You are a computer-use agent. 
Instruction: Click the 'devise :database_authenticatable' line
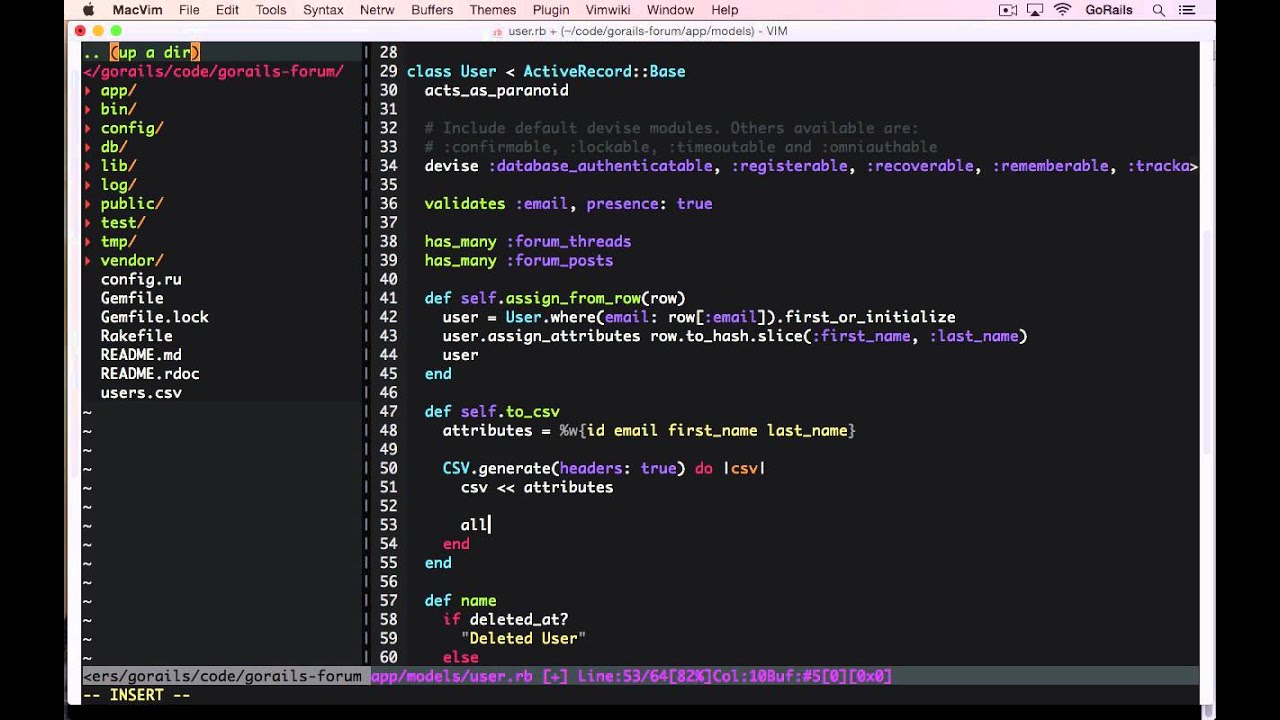811,166
